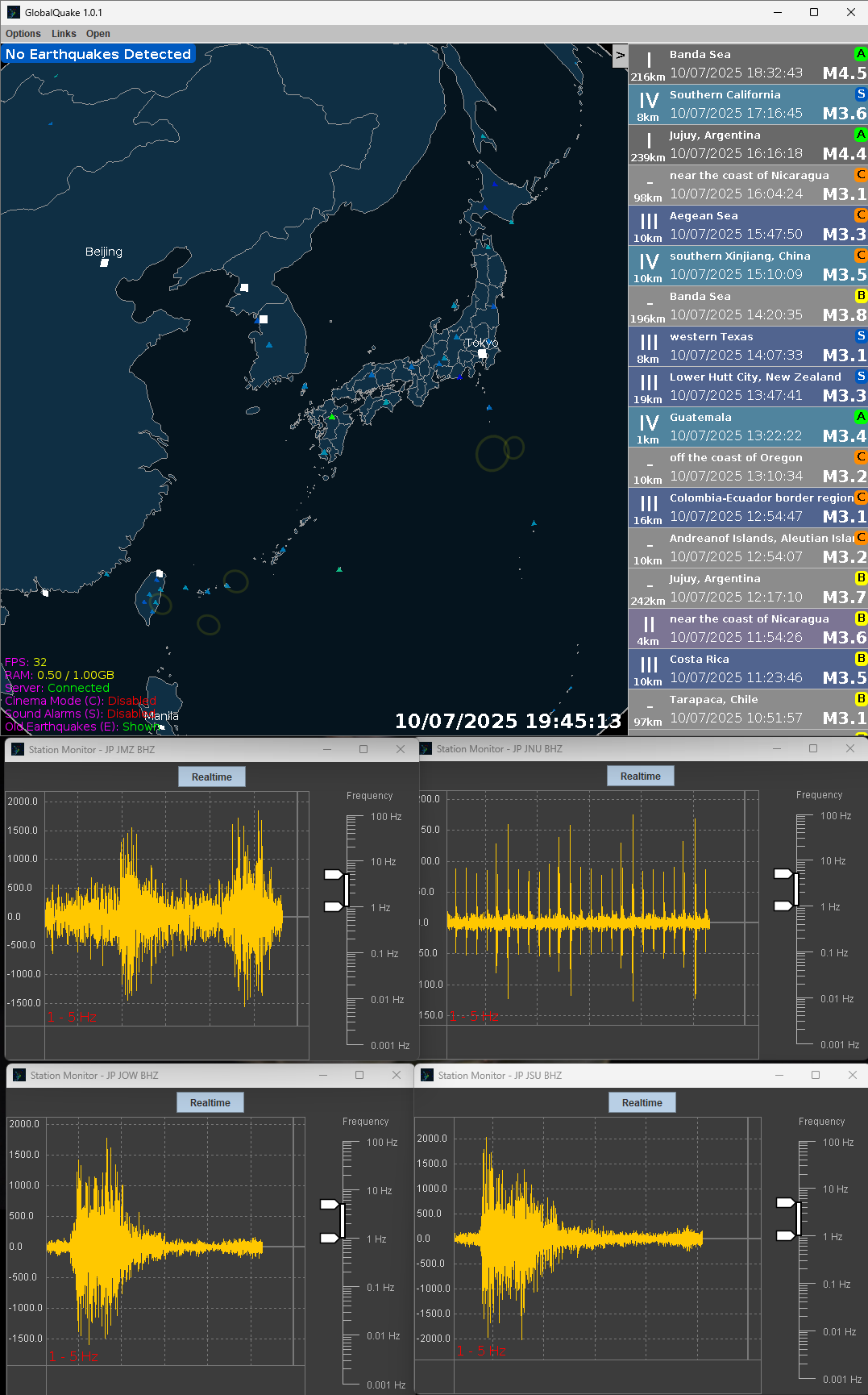This screenshot has height=1395, width=868.
Task: Click upper frequency slider handle in JOW monitor
Action: tap(330, 1204)
